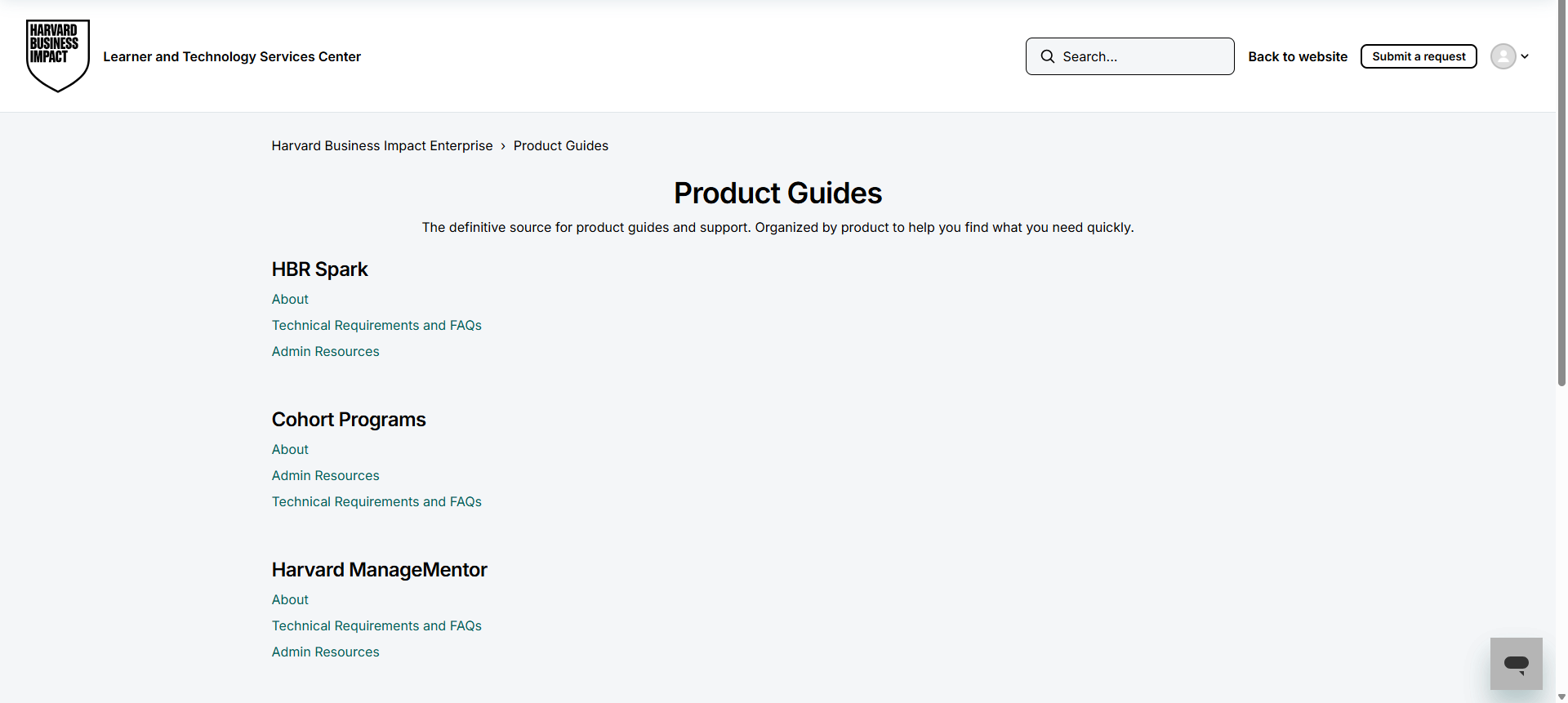Open Cohort Programs Technical Requirements and FAQs
Screen dimensions: 1568x703
coord(376,501)
